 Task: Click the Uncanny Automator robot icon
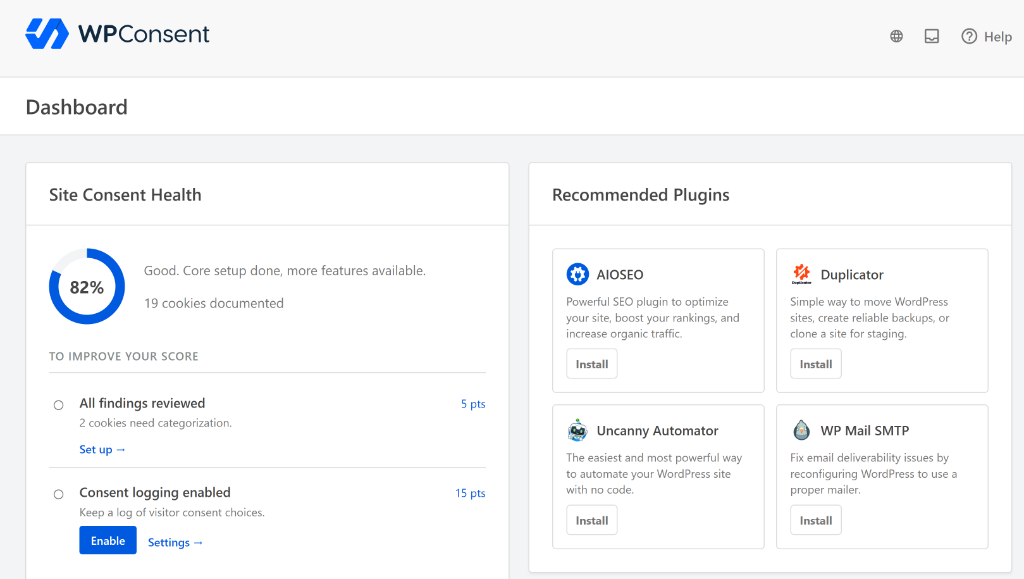577,430
